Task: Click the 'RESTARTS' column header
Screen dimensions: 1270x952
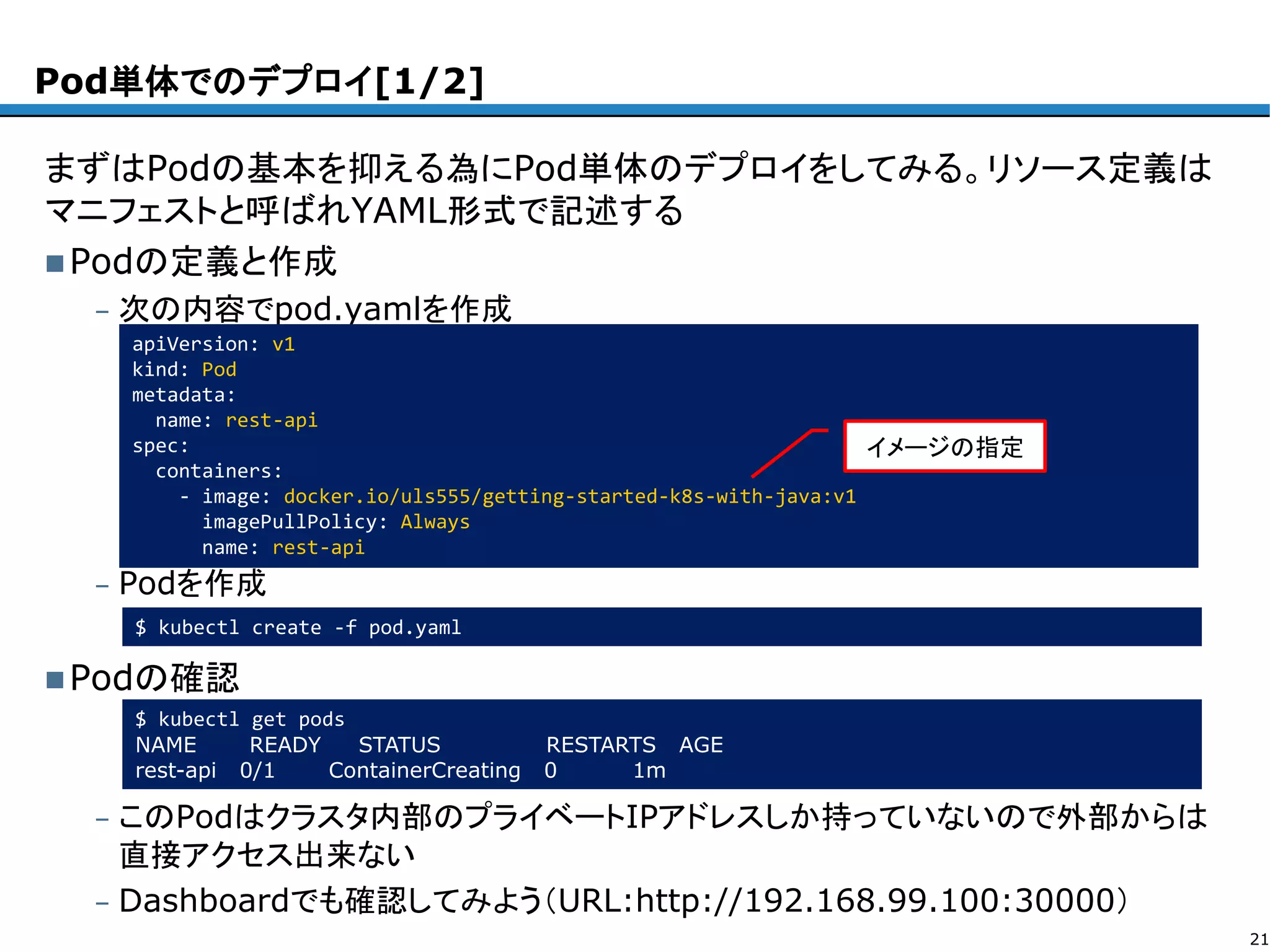Action: coord(601,744)
